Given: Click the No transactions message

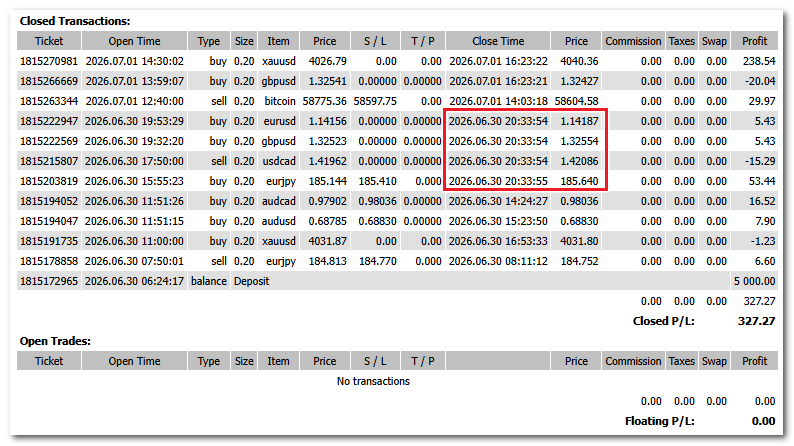Looking at the screenshot, I should (373, 381).
